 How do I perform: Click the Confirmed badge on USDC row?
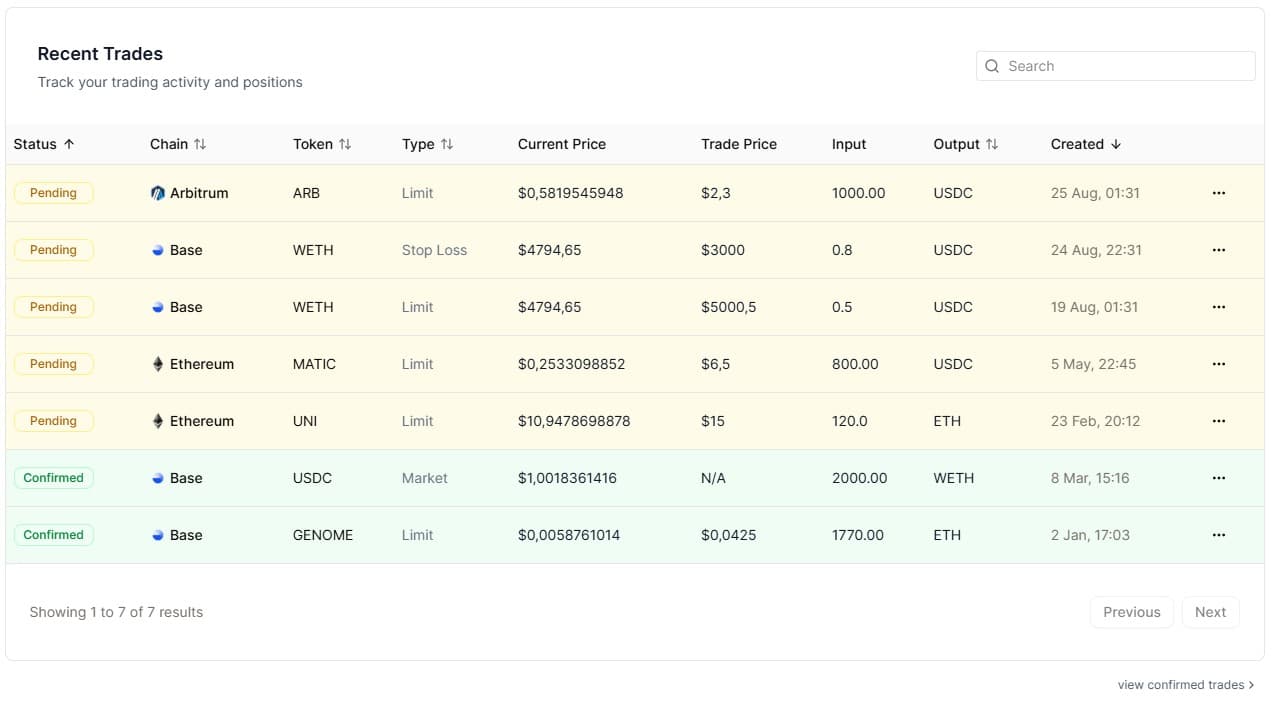[53, 478]
